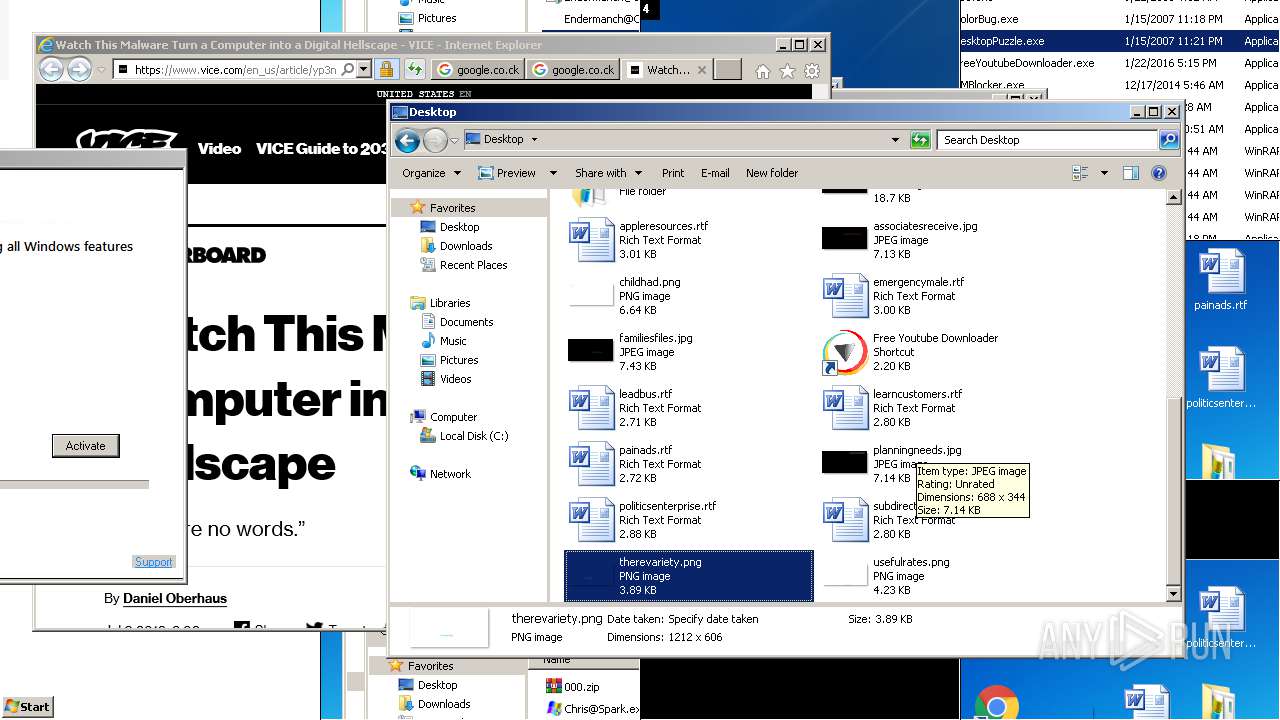Open IE address bar autocomplete dropdown
Screen dimensions: 1280x720
click(364, 70)
